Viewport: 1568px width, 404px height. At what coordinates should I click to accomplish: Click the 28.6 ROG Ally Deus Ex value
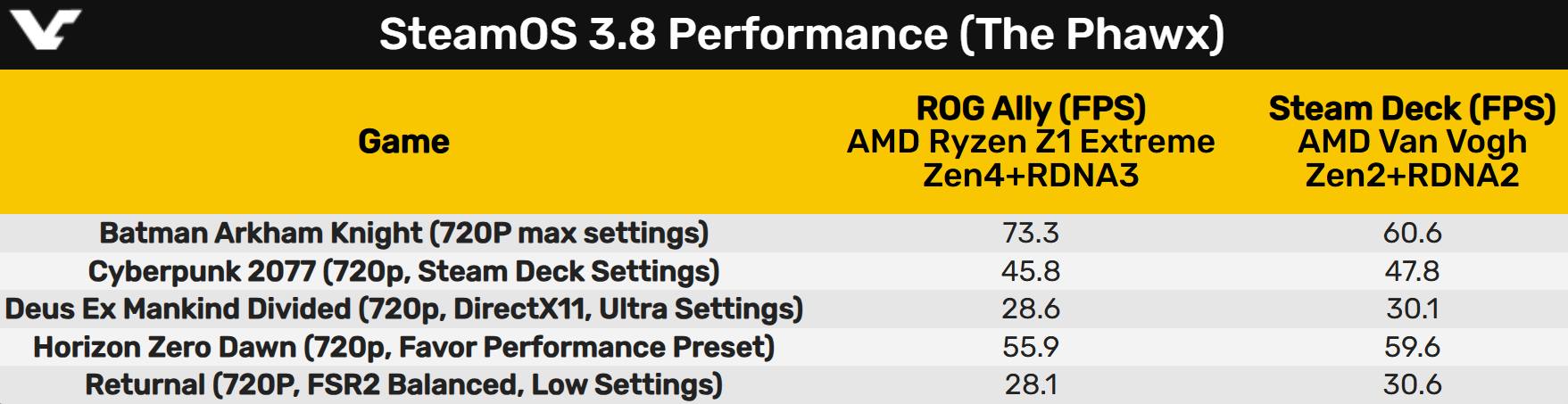tap(1031, 309)
